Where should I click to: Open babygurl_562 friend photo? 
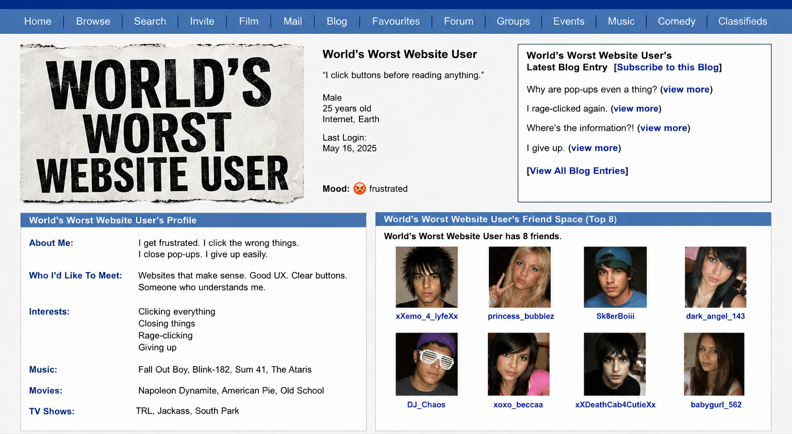coord(714,364)
